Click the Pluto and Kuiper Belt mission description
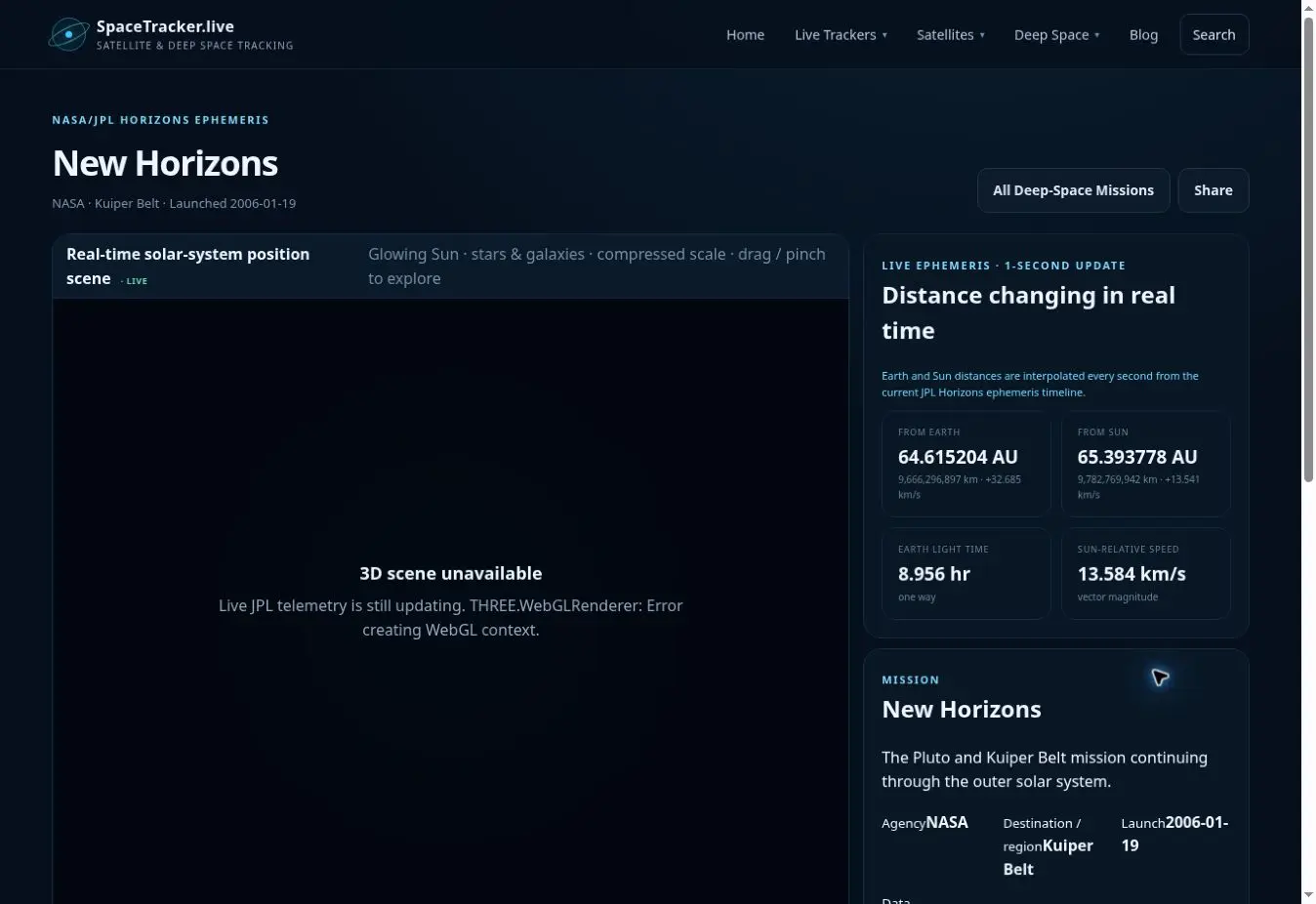The image size is (1316, 904). (x=1045, y=769)
